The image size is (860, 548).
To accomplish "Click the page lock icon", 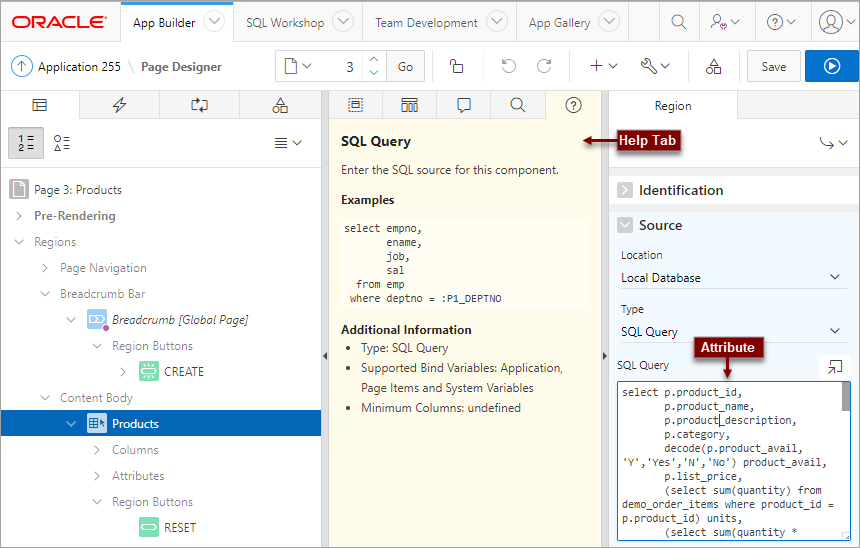I will pyautogui.click(x=456, y=66).
